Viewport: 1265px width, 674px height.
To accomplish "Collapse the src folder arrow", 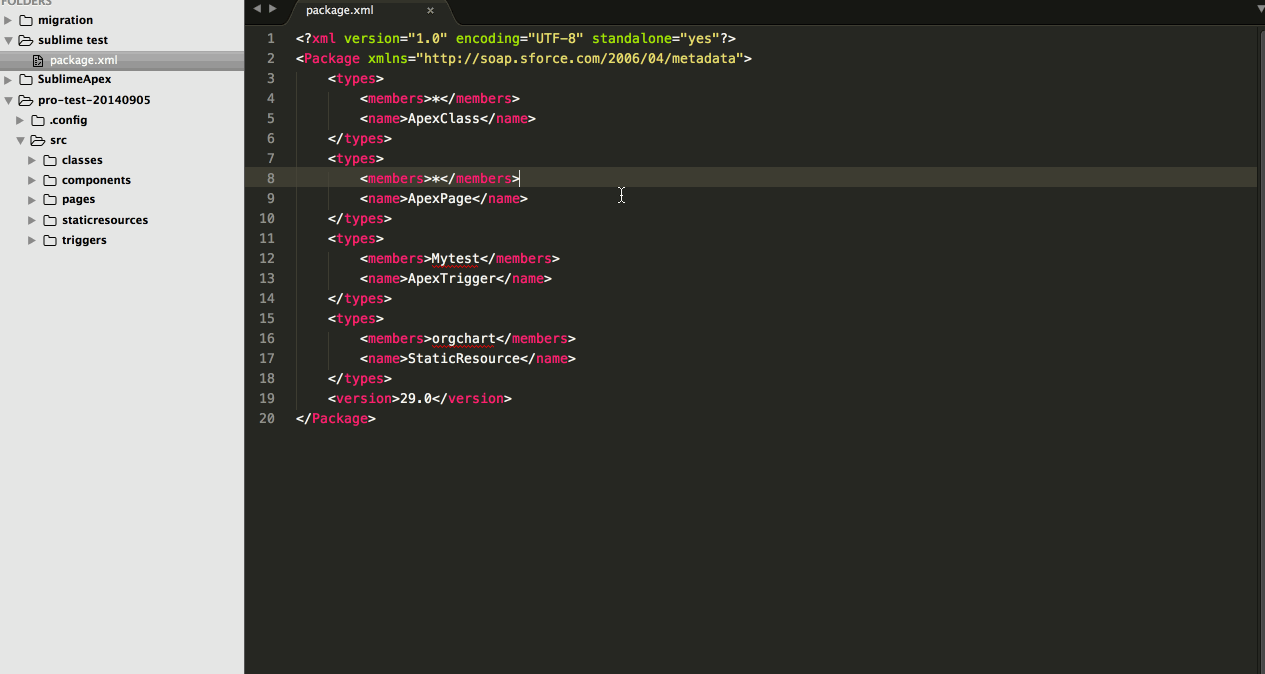I will [20, 140].
